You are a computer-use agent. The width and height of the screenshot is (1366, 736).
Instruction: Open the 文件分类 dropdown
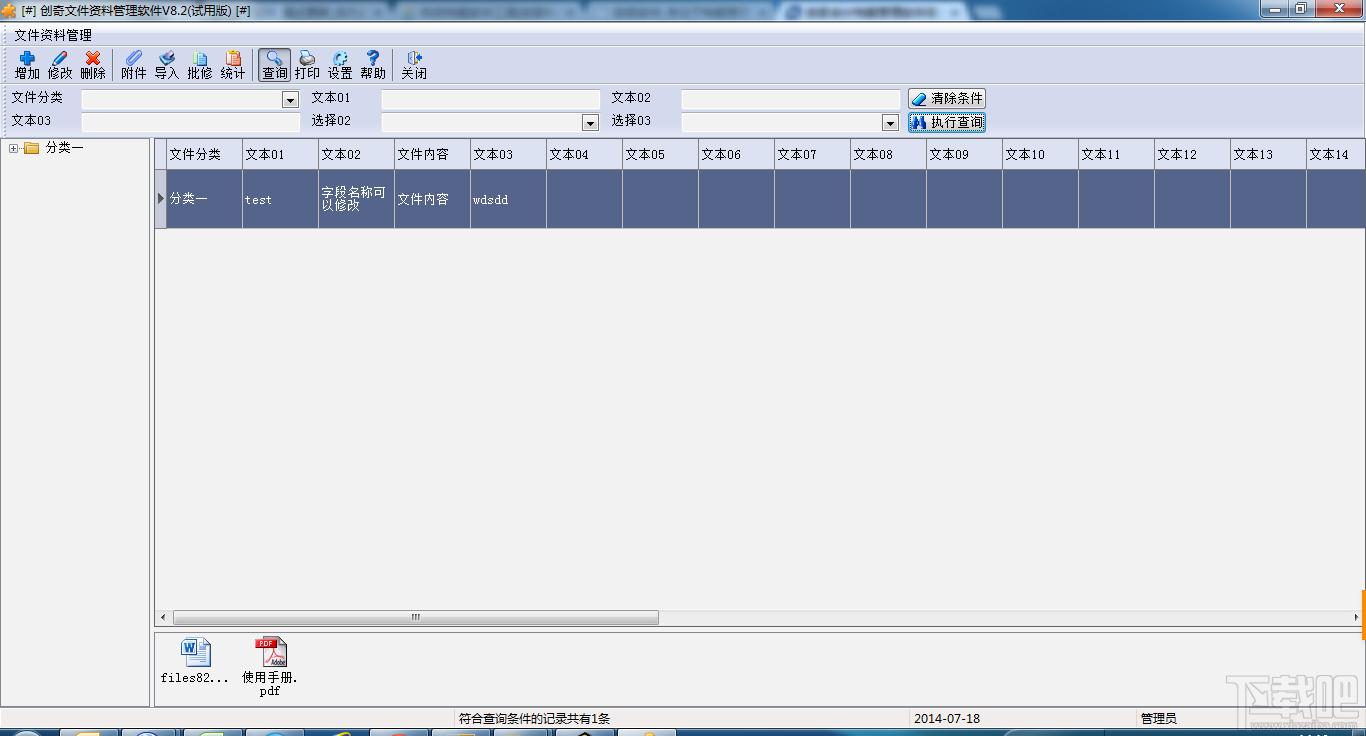290,99
